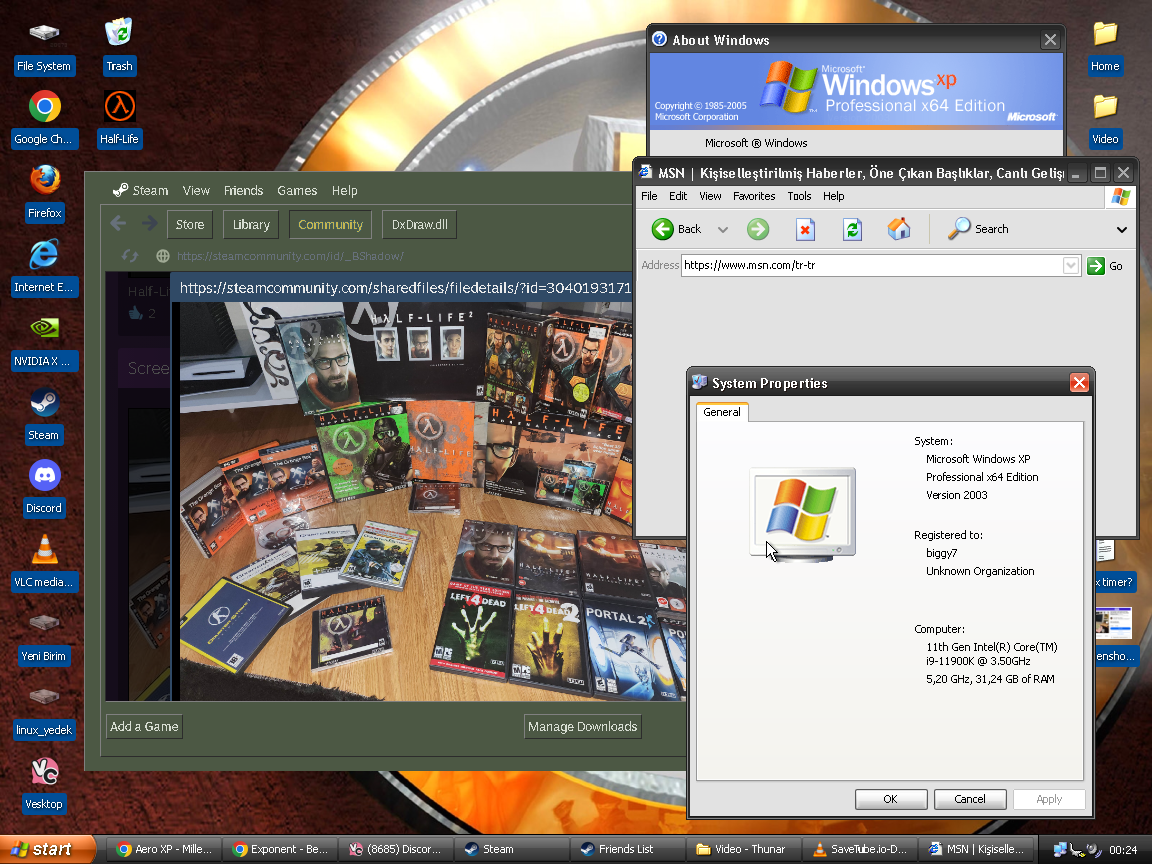Open the Internet Explorer desktop icon
This screenshot has height=864, width=1152.
click(44, 267)
